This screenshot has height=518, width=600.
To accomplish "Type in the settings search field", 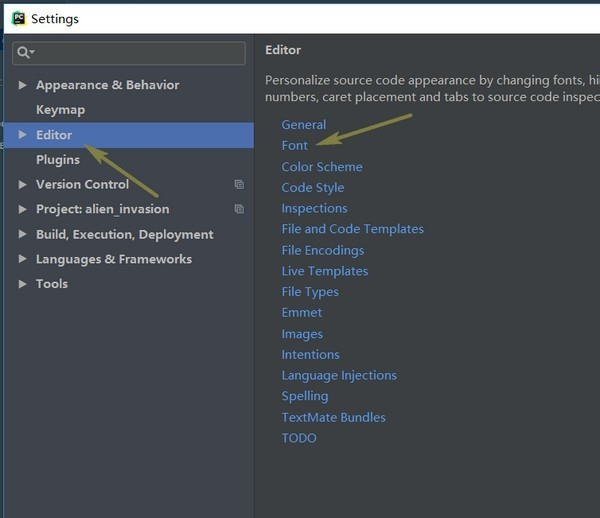I will point(138,52).
